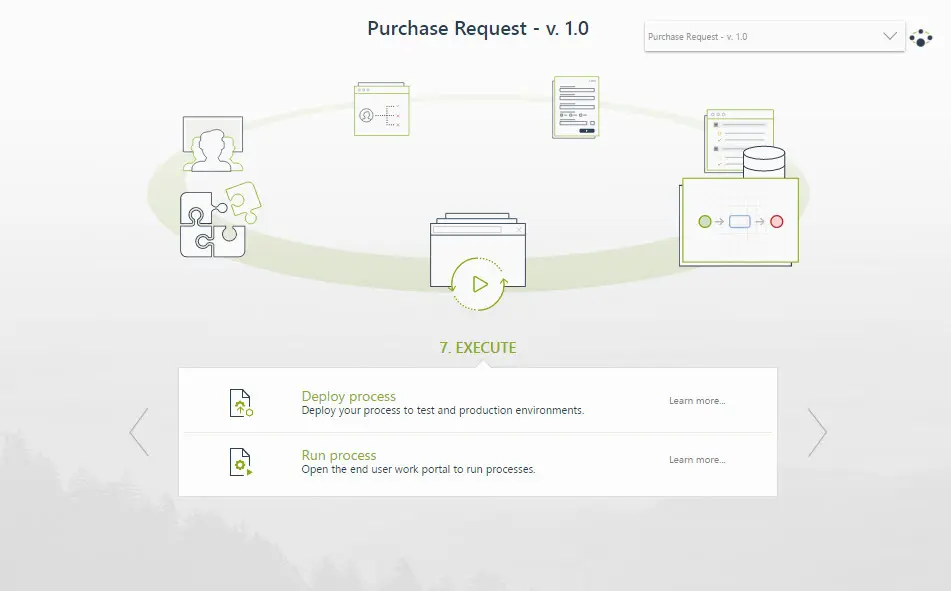Click the Execute play step icon
This screenshot has height=591, width=951.
(x=478, y=262)
